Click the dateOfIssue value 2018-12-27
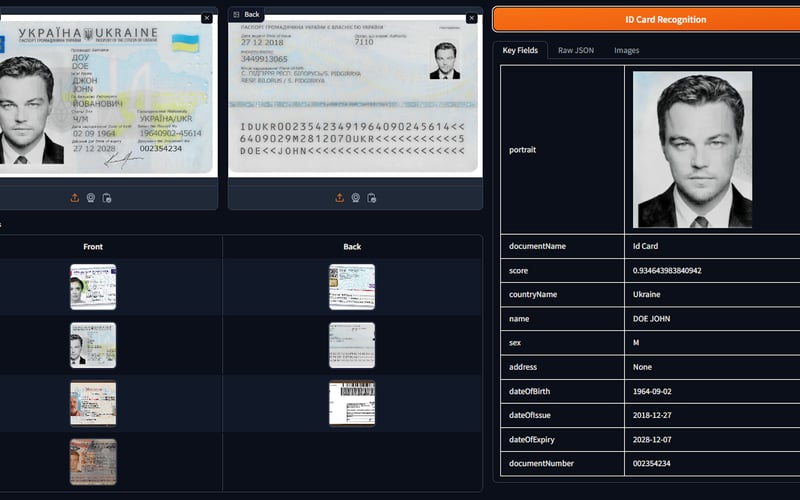This screenshot has height=500, width=800. [652, 415]
